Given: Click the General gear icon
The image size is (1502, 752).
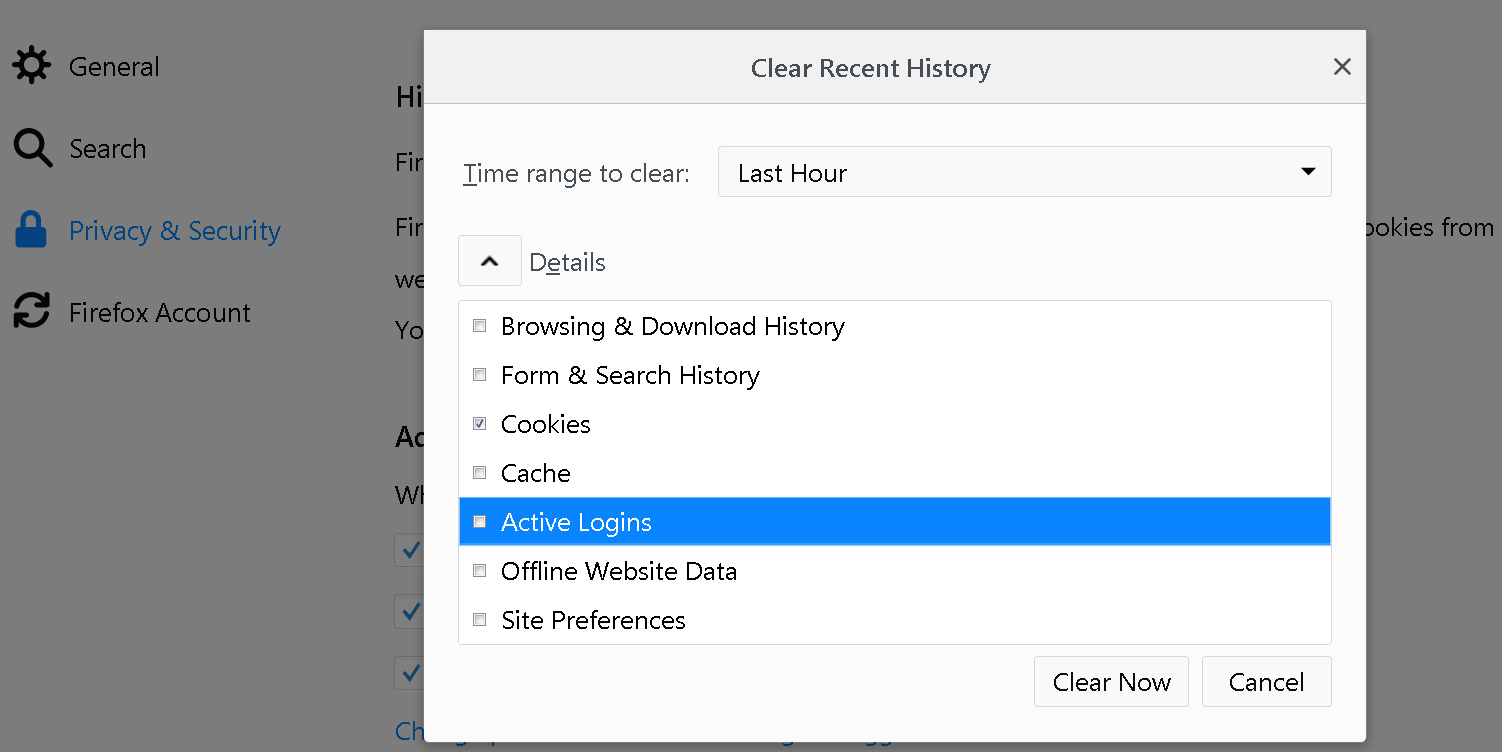Looking at the screenshot, I should click(x=31, y=67).
